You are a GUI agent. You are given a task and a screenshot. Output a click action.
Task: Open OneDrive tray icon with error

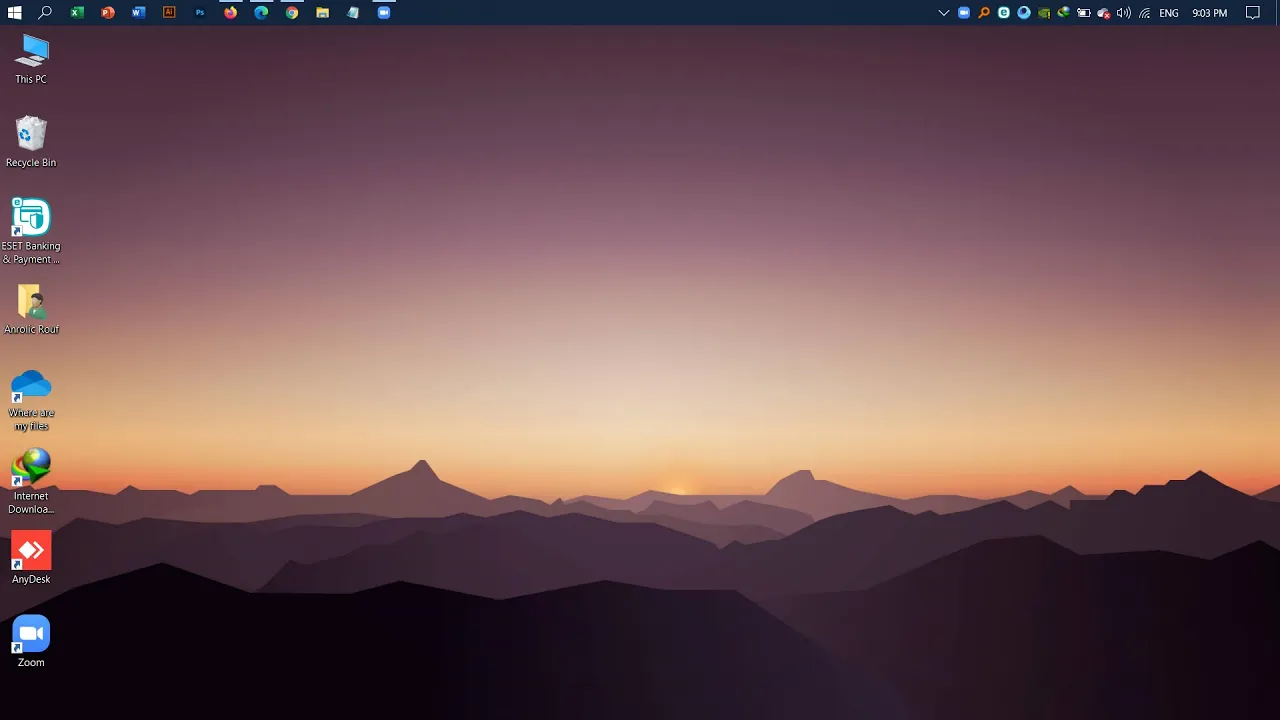pos(1104,13)
